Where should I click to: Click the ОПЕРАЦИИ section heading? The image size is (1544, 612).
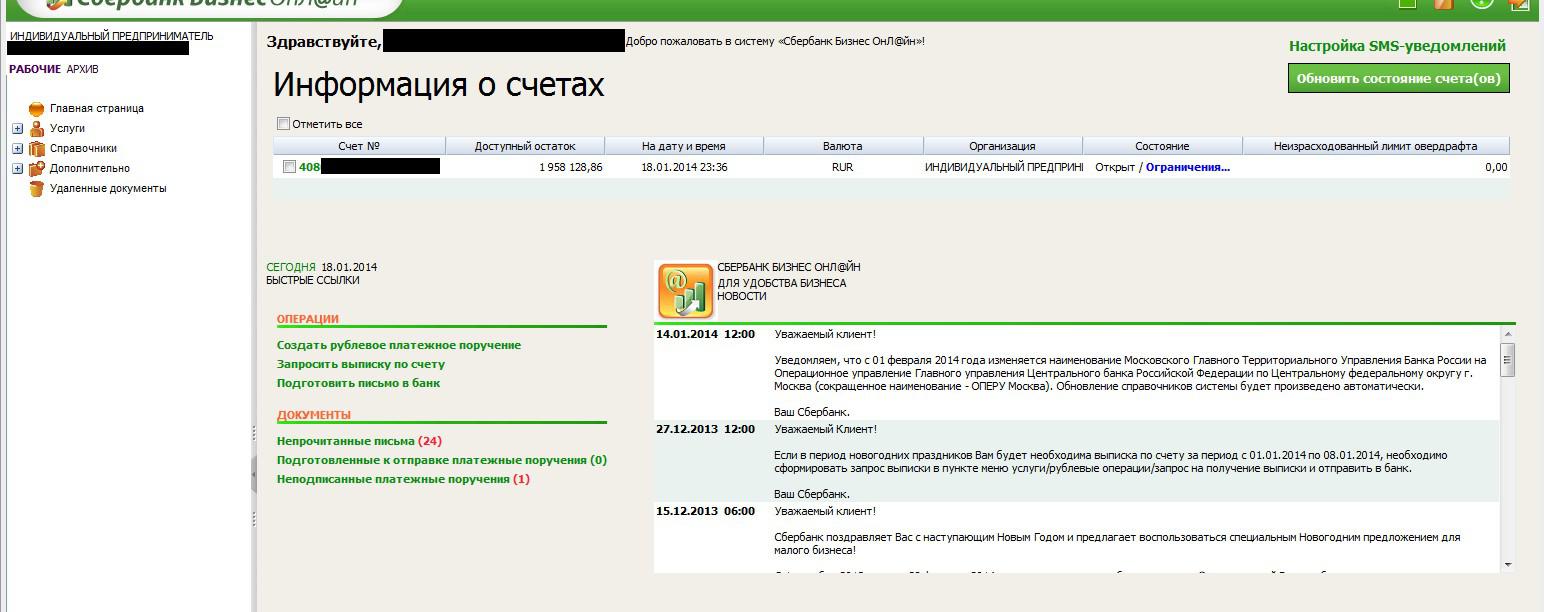pyautogui.click(x=308, y=319)
